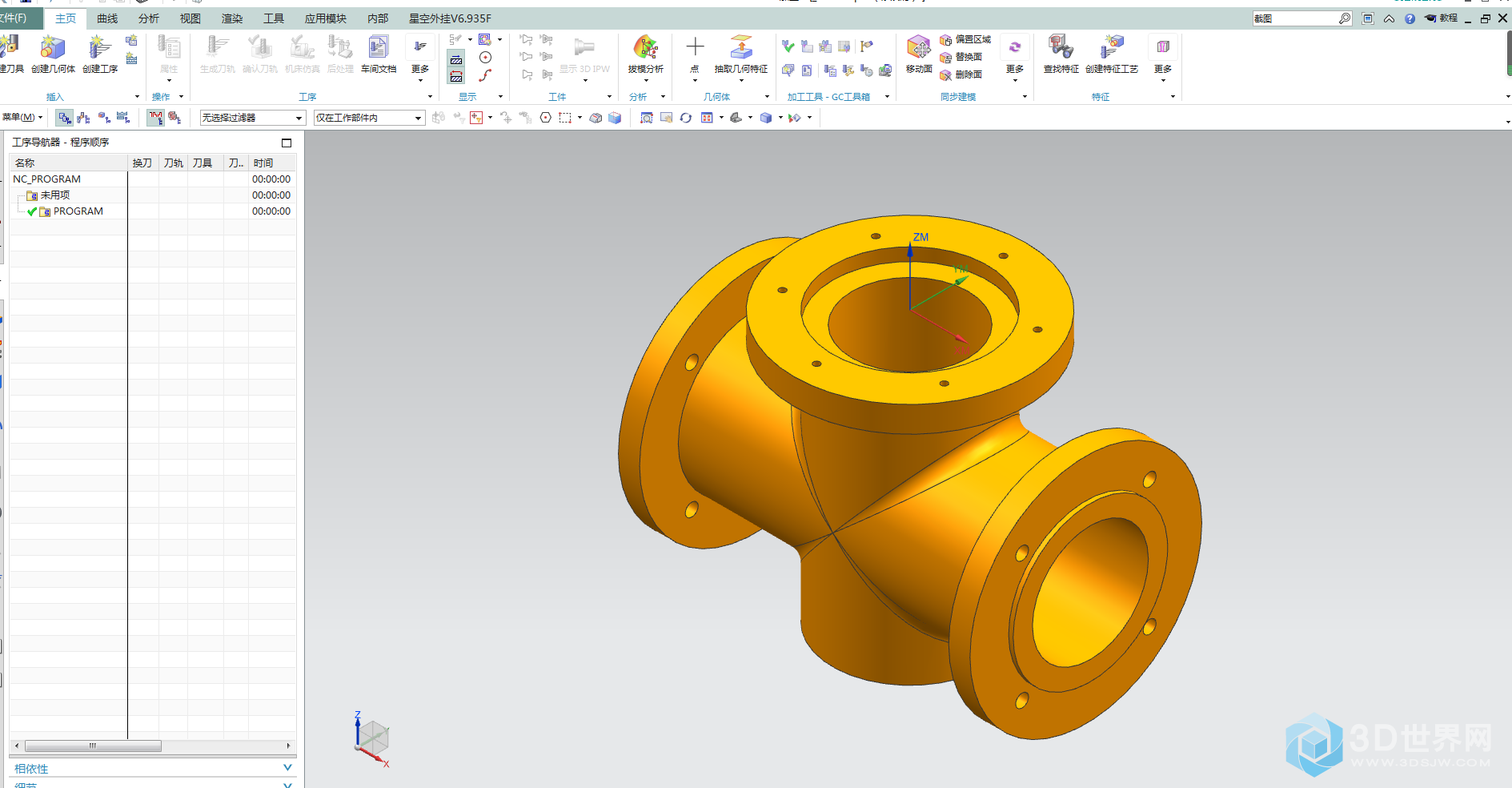Click the dashed rectangle selection icon
Image resolution: width=1512 pixels, height=788 pixels.
(565, 118)
